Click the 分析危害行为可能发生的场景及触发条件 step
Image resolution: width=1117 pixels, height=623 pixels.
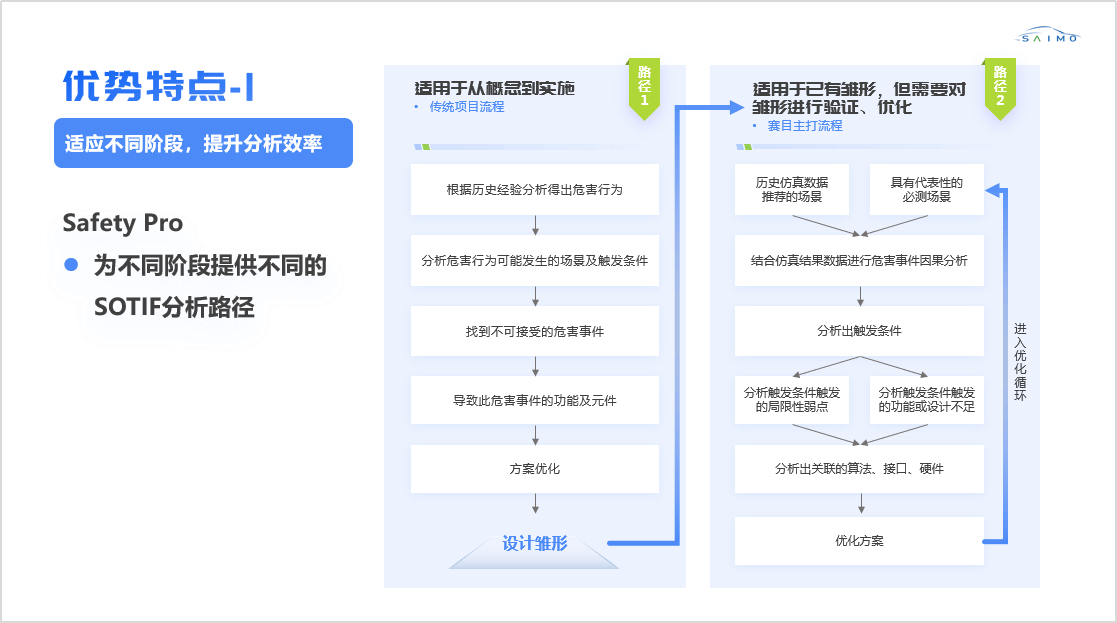534,260
